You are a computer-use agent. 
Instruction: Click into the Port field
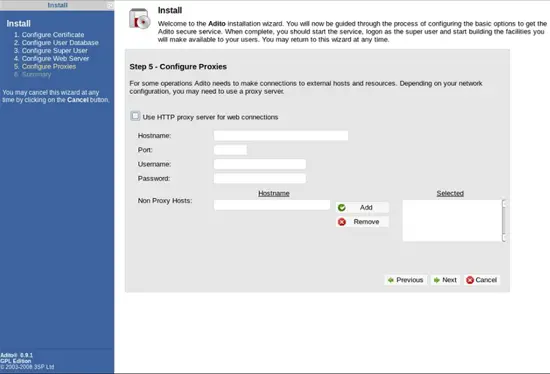[x=230, y=150]
